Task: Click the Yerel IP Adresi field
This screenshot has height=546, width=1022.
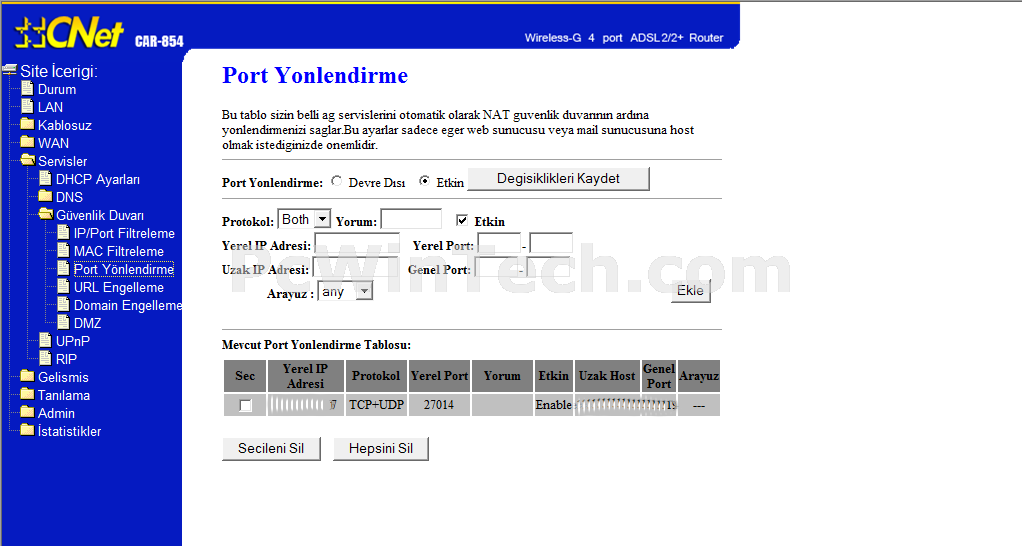Action: tap(357, 244)
